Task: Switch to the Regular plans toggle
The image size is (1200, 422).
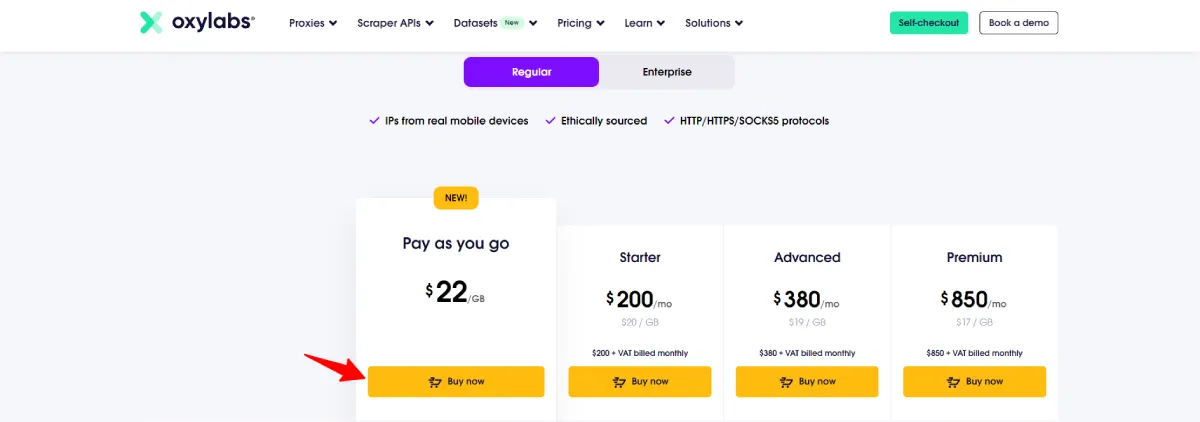Action: (x=531, y=72)
